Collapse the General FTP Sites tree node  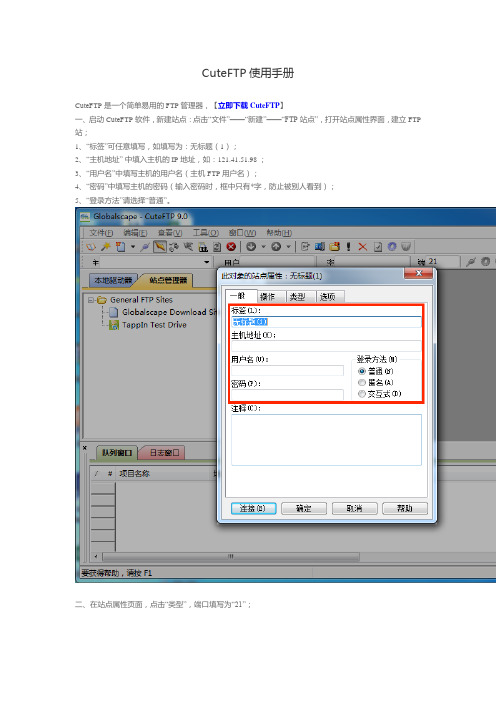click(x=91, y=300)
